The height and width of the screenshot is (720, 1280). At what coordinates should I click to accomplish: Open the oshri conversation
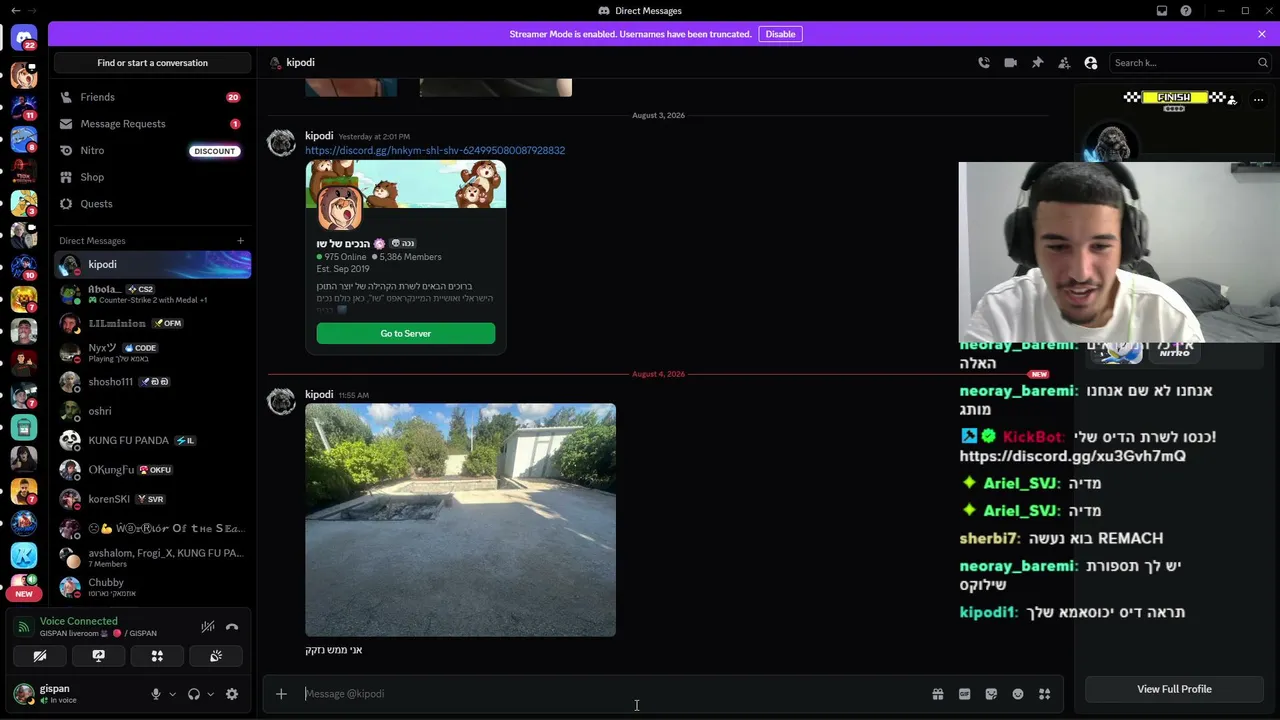pyautogui.click(x=152, y=411)
